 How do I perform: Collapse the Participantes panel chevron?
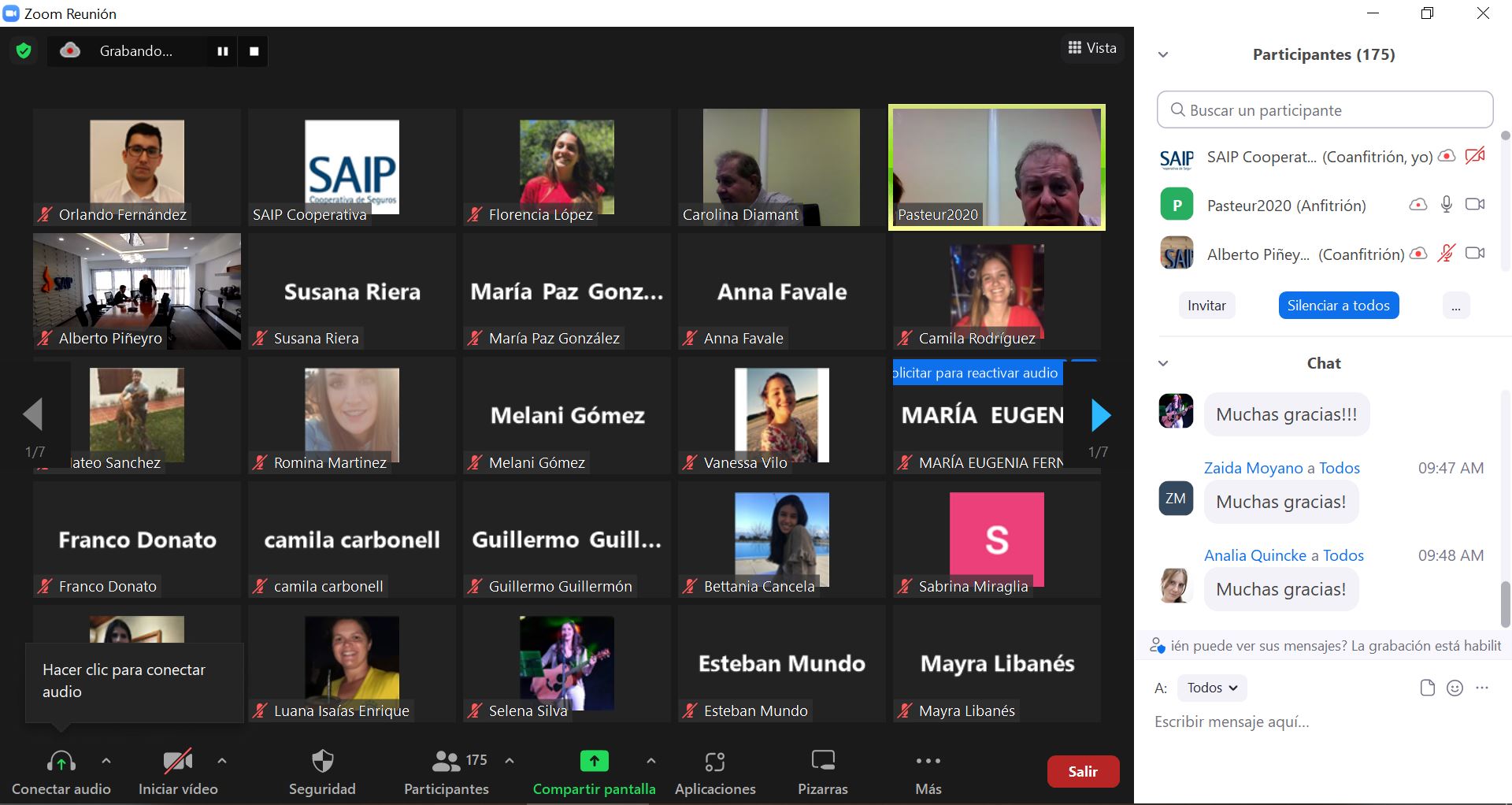(x=1163, y=55)
